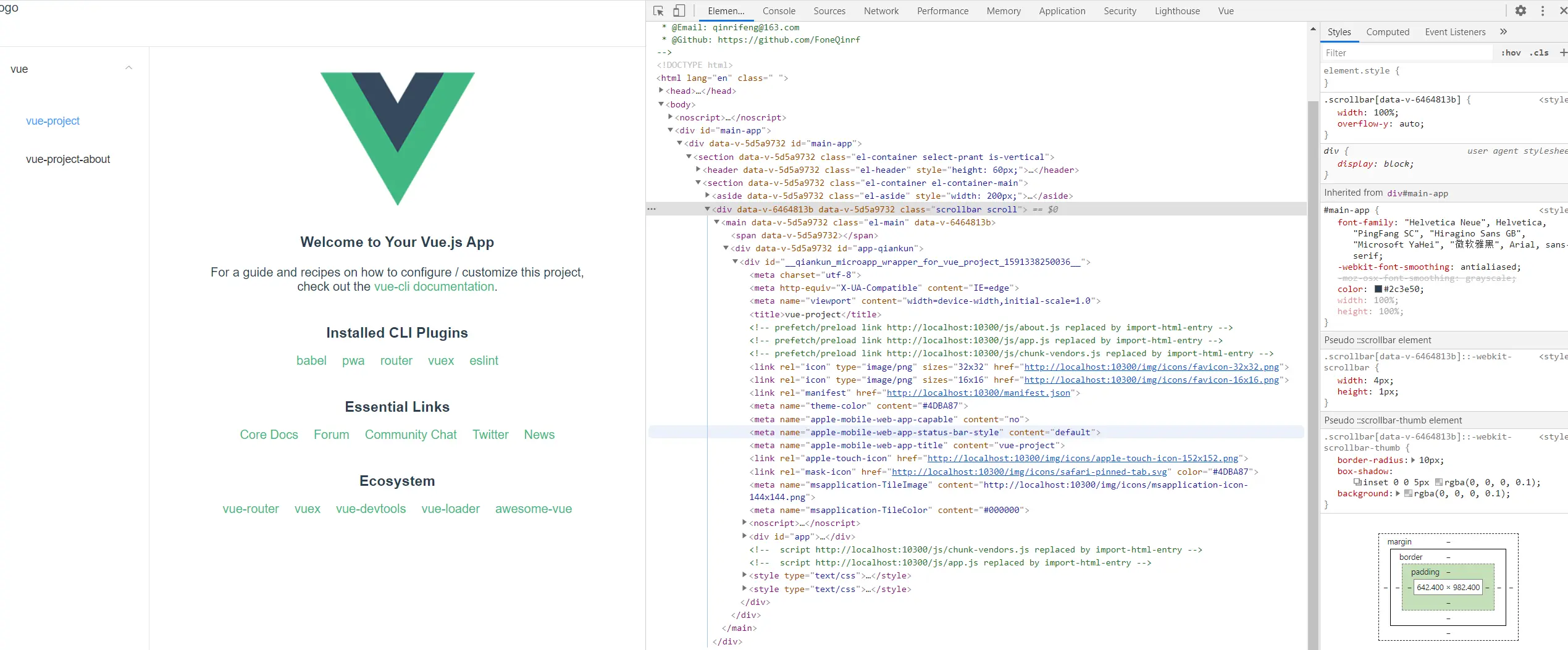Viewport: 1568px width, 650px height.
Task: Click the three-dot actions beside selected DOM node
Action: (652, 209)
